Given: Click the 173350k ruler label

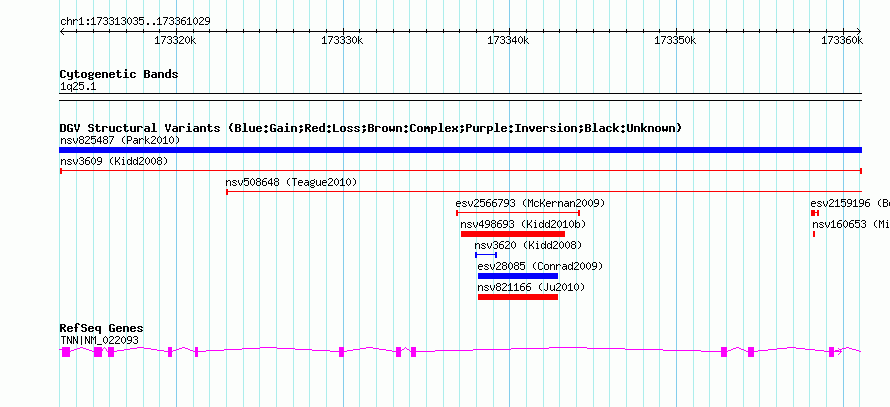Looking at the screenshot, I should click(675, 40).
